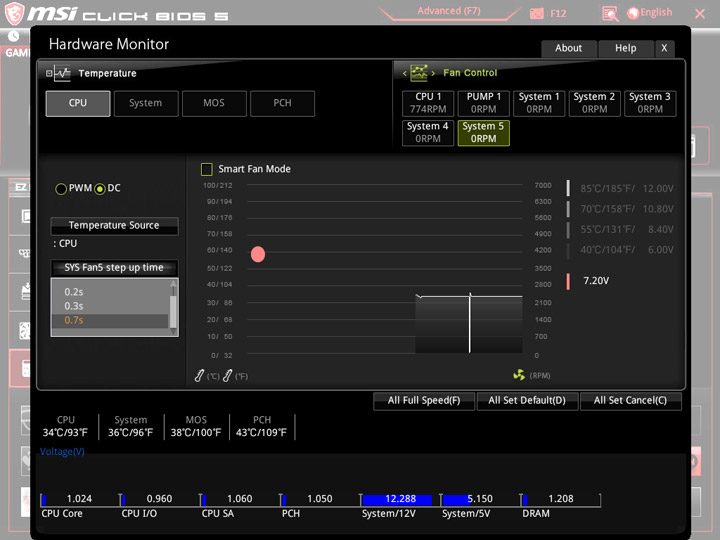Screen dimensions: 720x540
Task: Click the System/5V 5.150 voltage bar
Action: pos(478,500)
